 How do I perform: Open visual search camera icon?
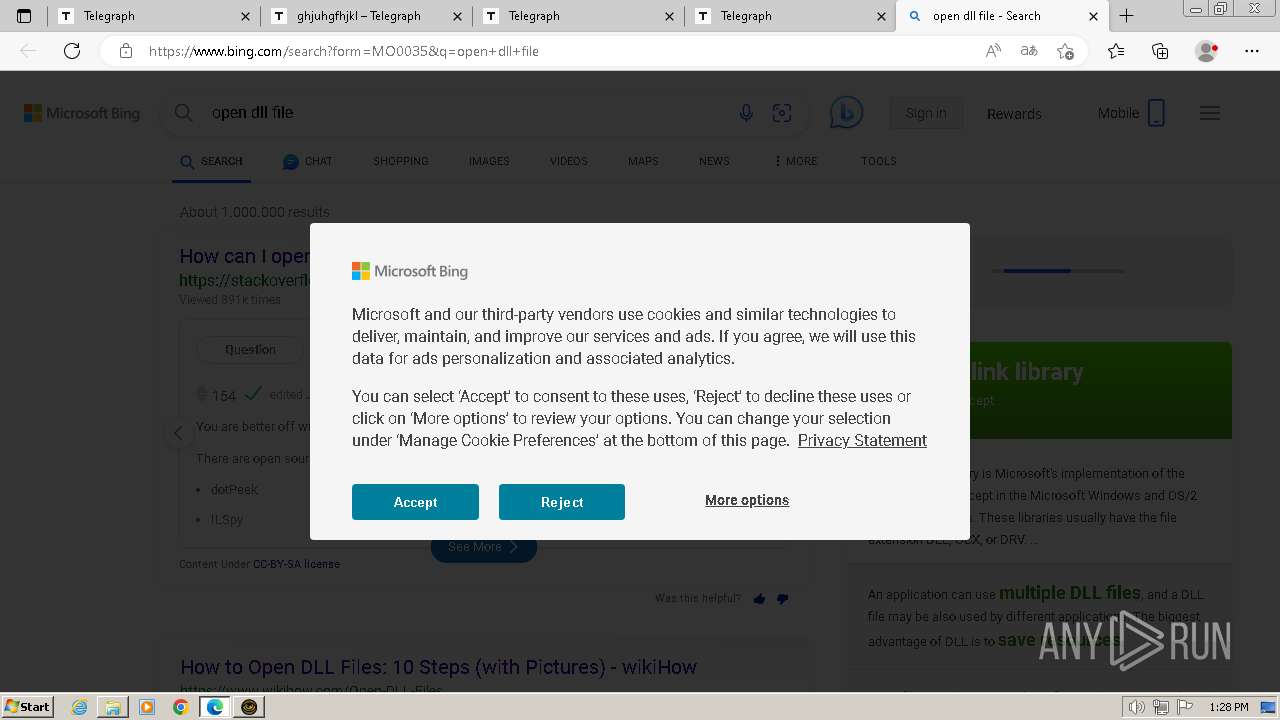[x=782, y=113]
